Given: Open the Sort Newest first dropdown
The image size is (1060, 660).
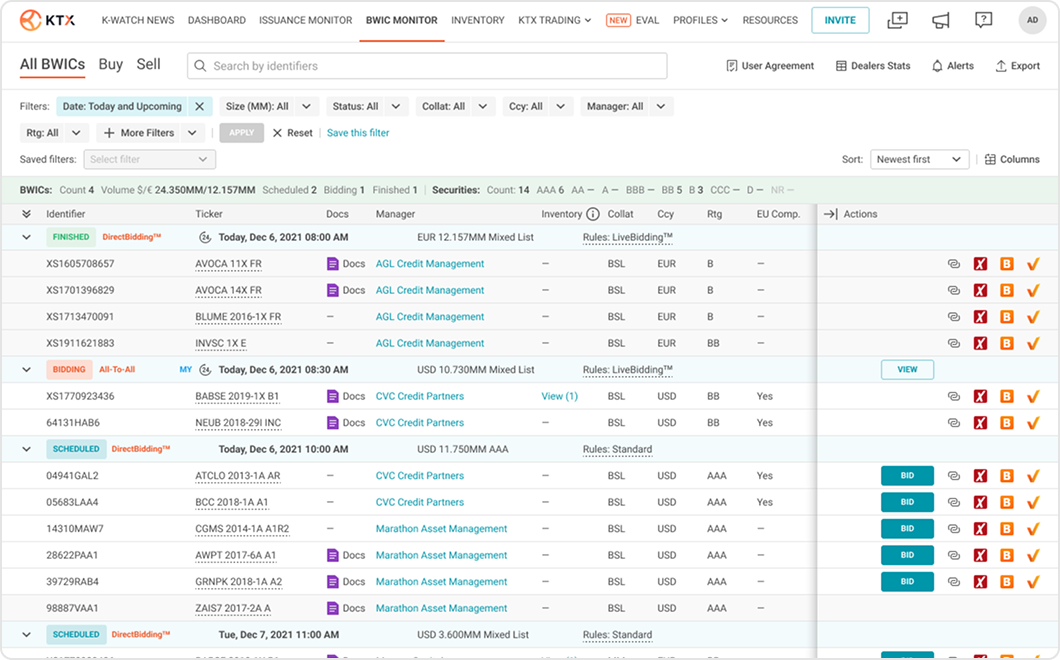Looking at the screenshot, I should click(x=918, y=159).
